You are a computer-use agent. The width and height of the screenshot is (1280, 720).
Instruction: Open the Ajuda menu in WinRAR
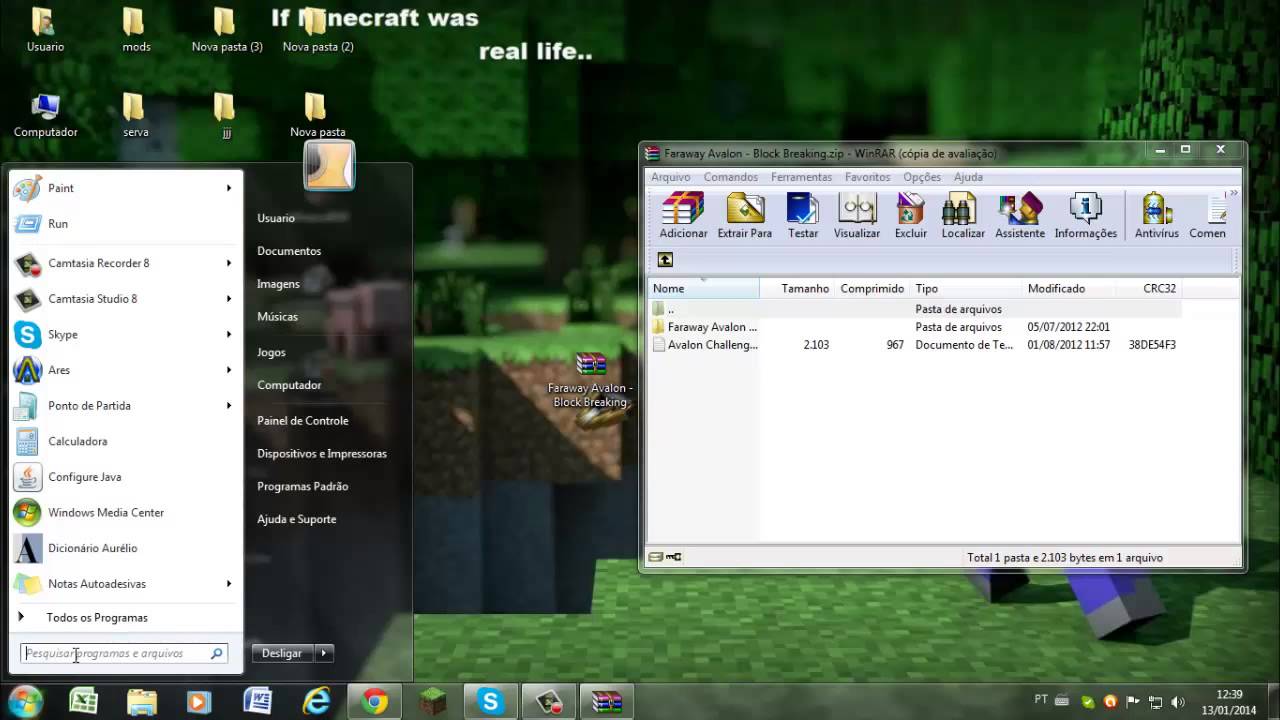[968, 177]
